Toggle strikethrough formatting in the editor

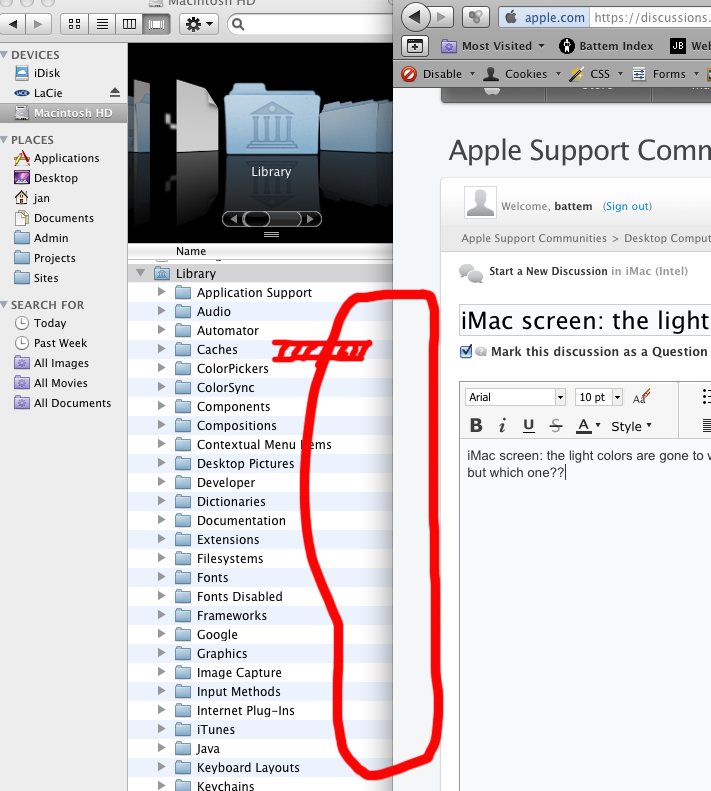pos(556,426)
